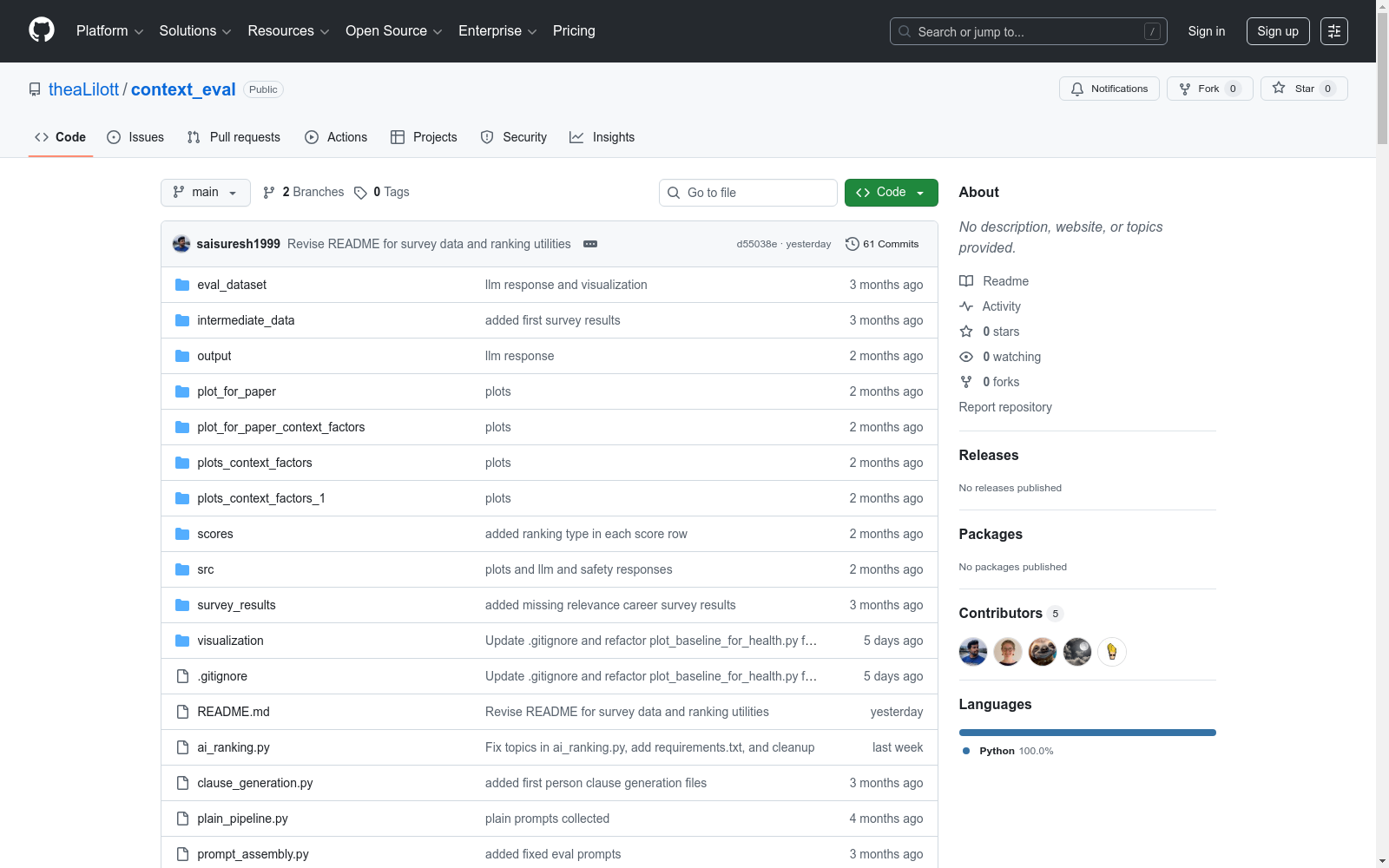
Task: Click the README.md file icon
Action: coord(182,712)
